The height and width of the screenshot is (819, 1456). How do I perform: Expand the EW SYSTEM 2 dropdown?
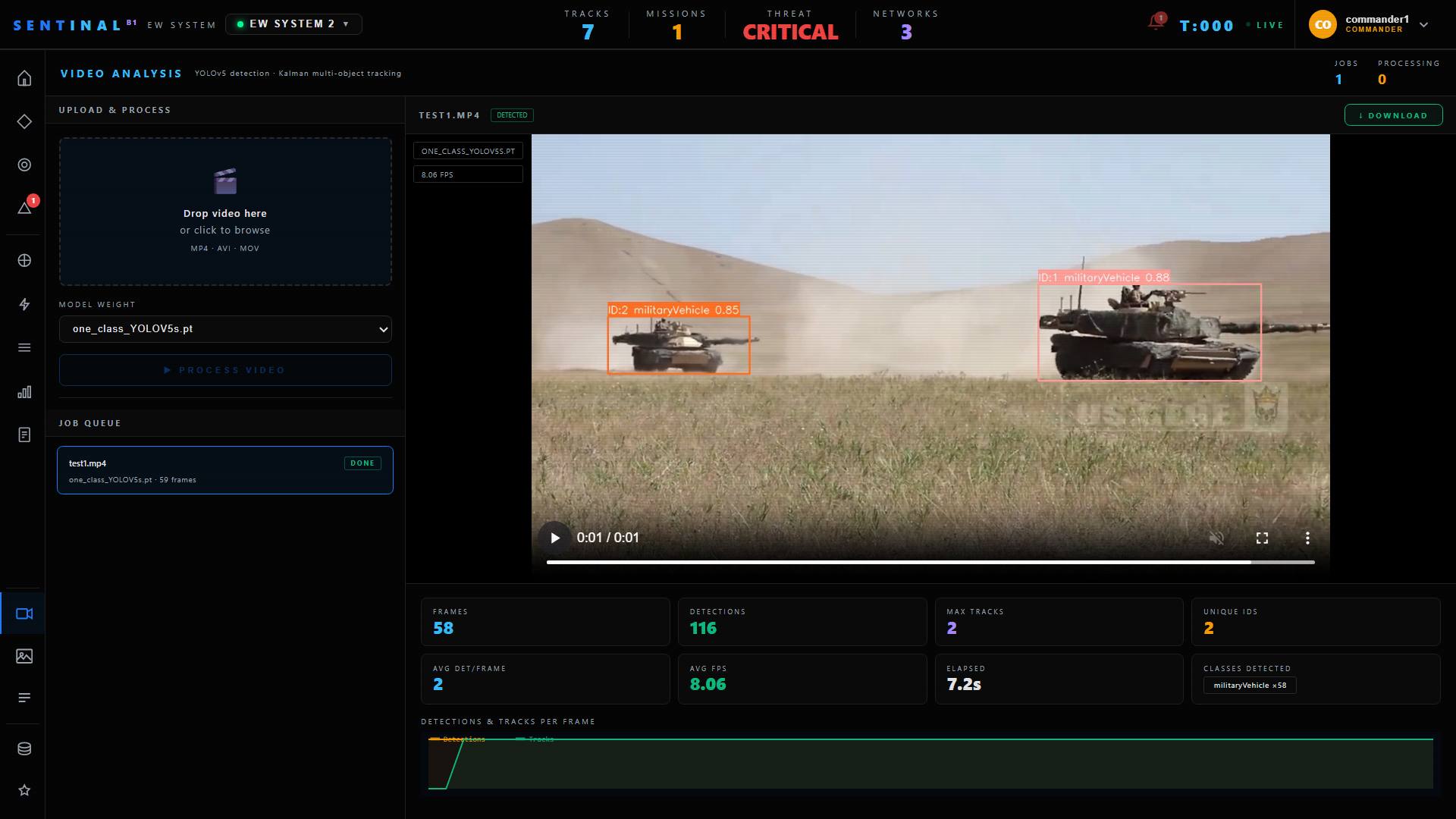(293, 24)
